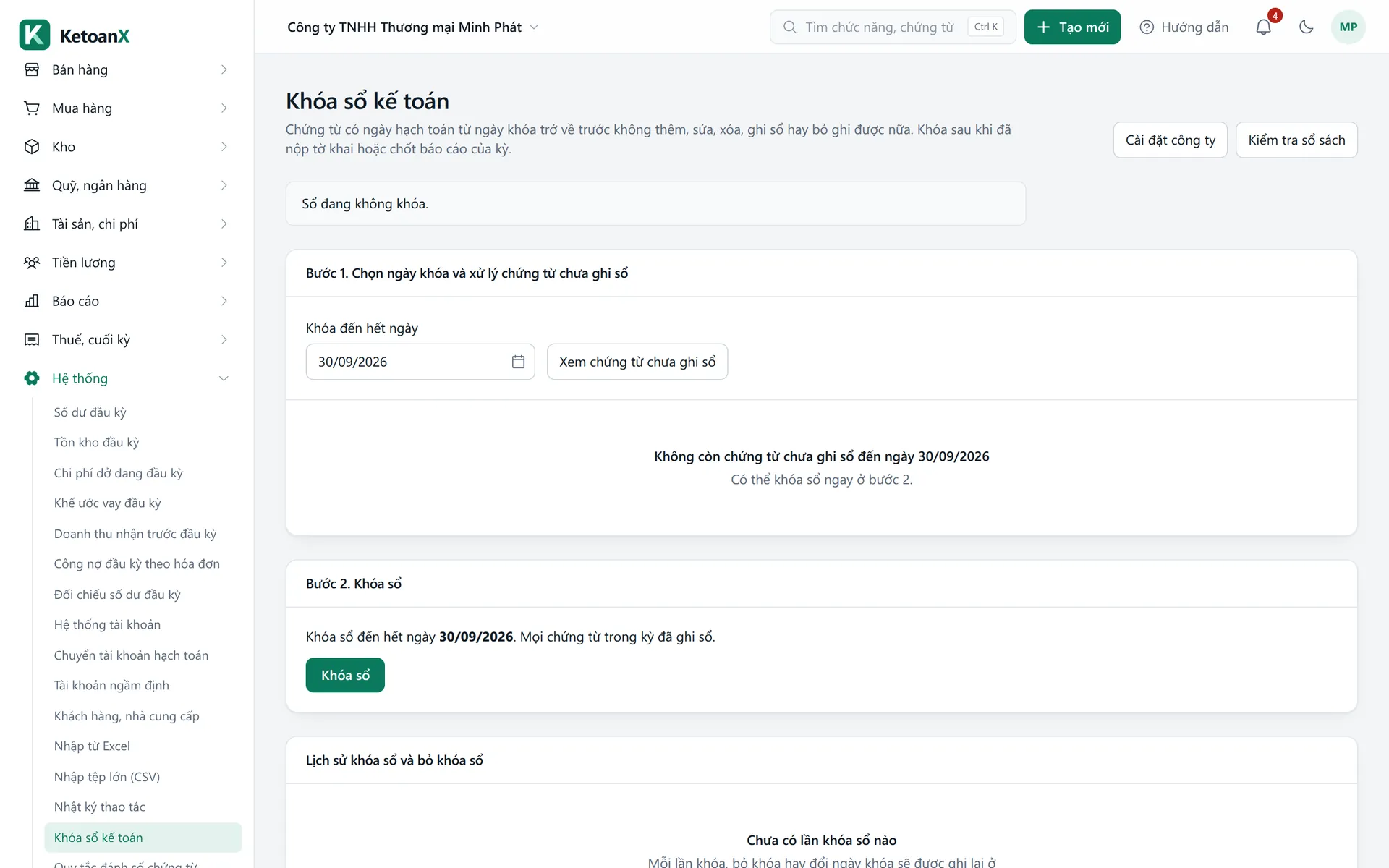Image resolution: width=1389 pixels, height=868 pixels.
Task: Click the Khóa đến hết ngày date field
Action: point(420,362)
